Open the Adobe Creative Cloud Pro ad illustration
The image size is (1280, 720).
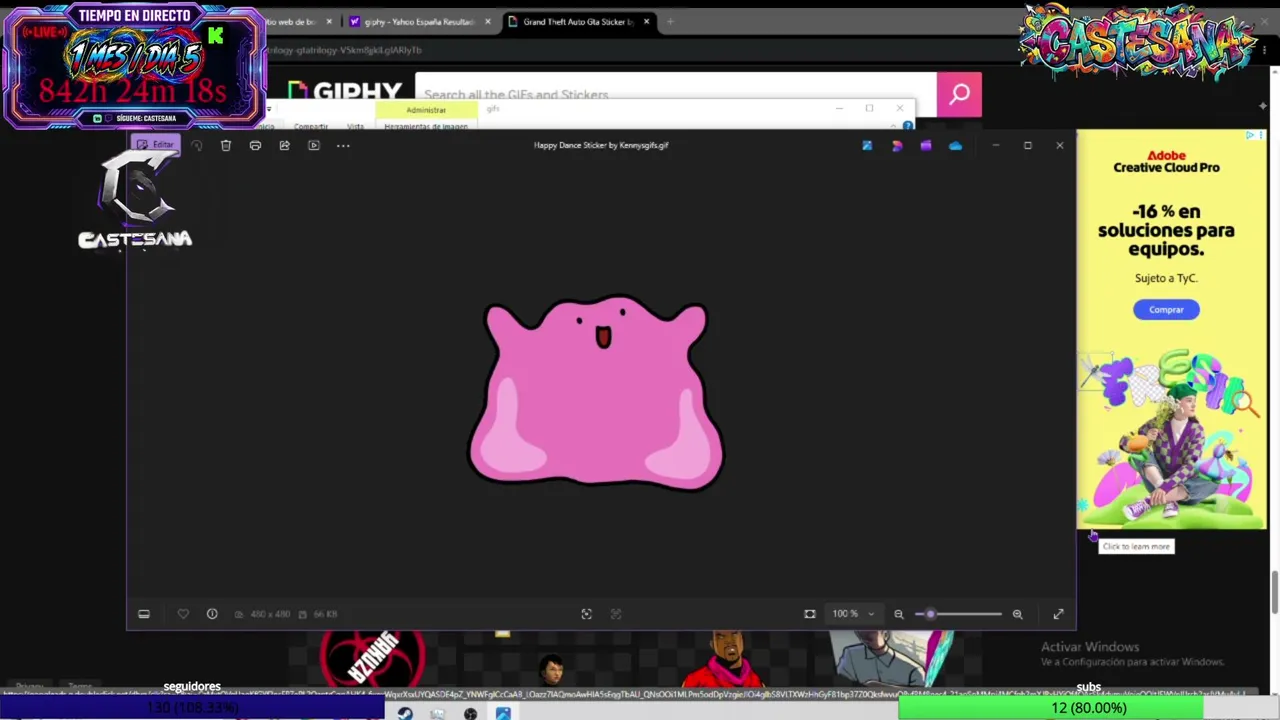[1171, 436]
